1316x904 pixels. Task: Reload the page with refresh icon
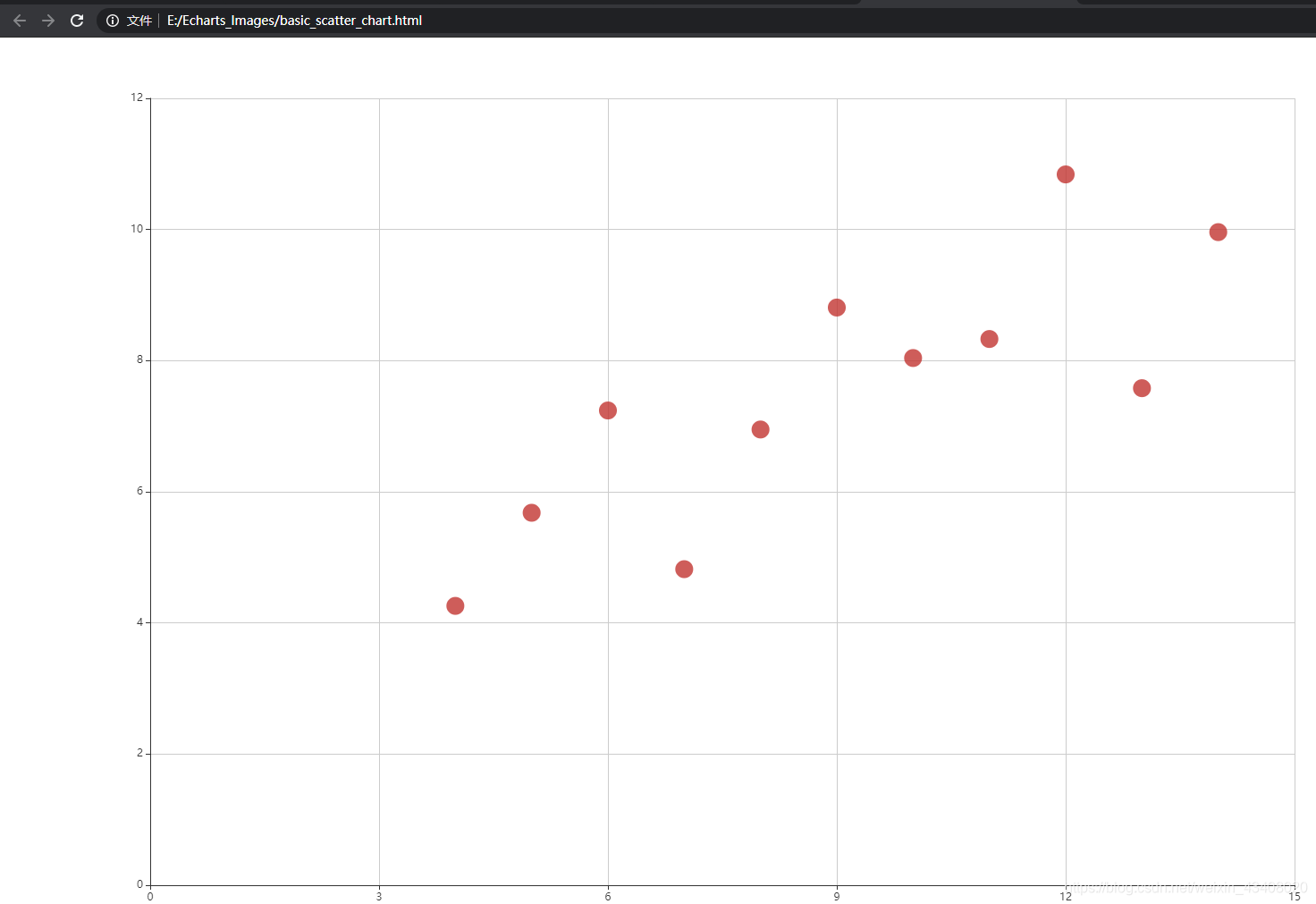tap(77, 21)
